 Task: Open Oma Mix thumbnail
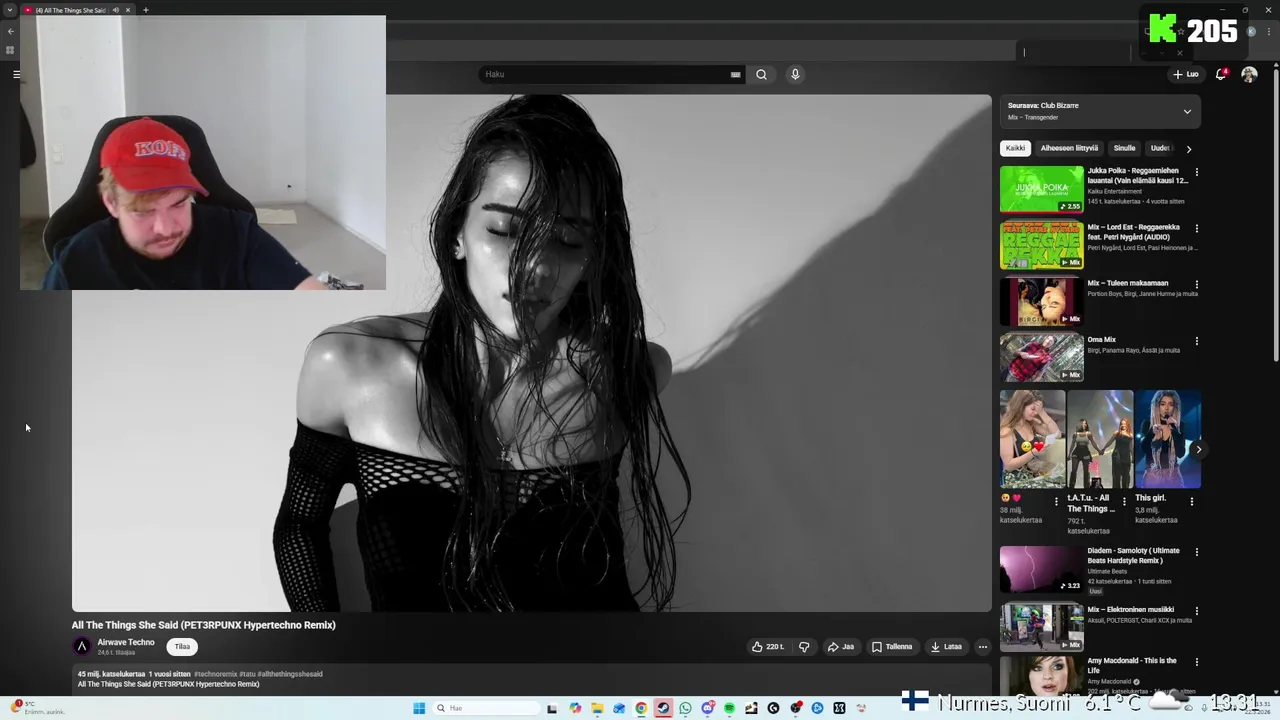point(1041,357)
